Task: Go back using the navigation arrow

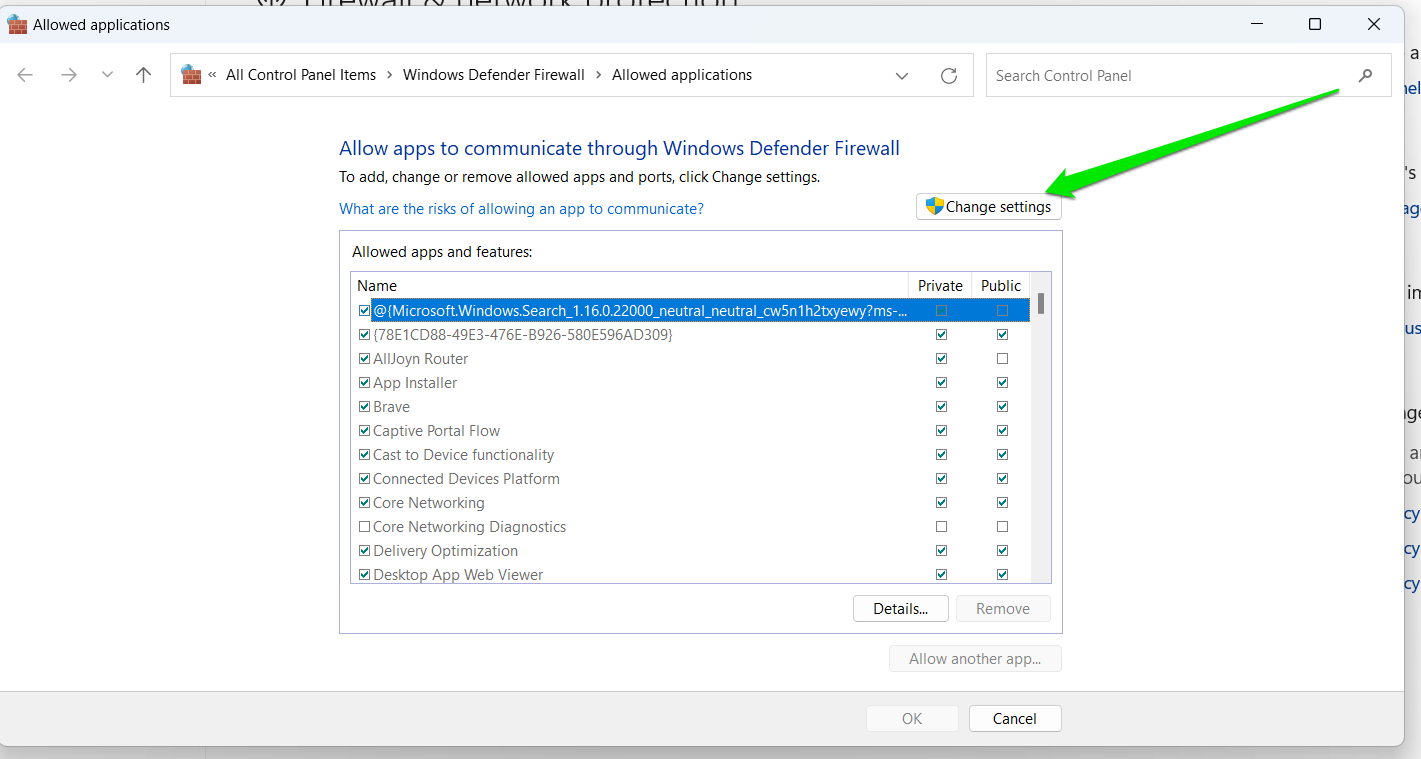Action: (24, 74)
